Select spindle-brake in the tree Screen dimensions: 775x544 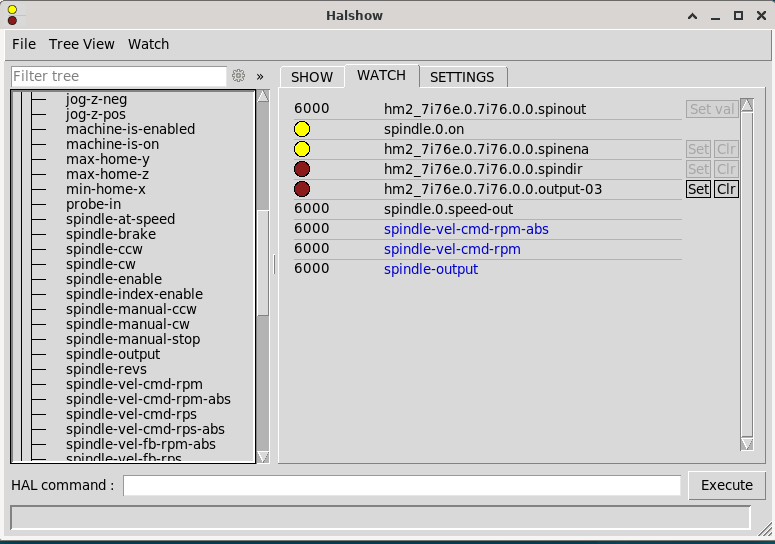[110, 234]
